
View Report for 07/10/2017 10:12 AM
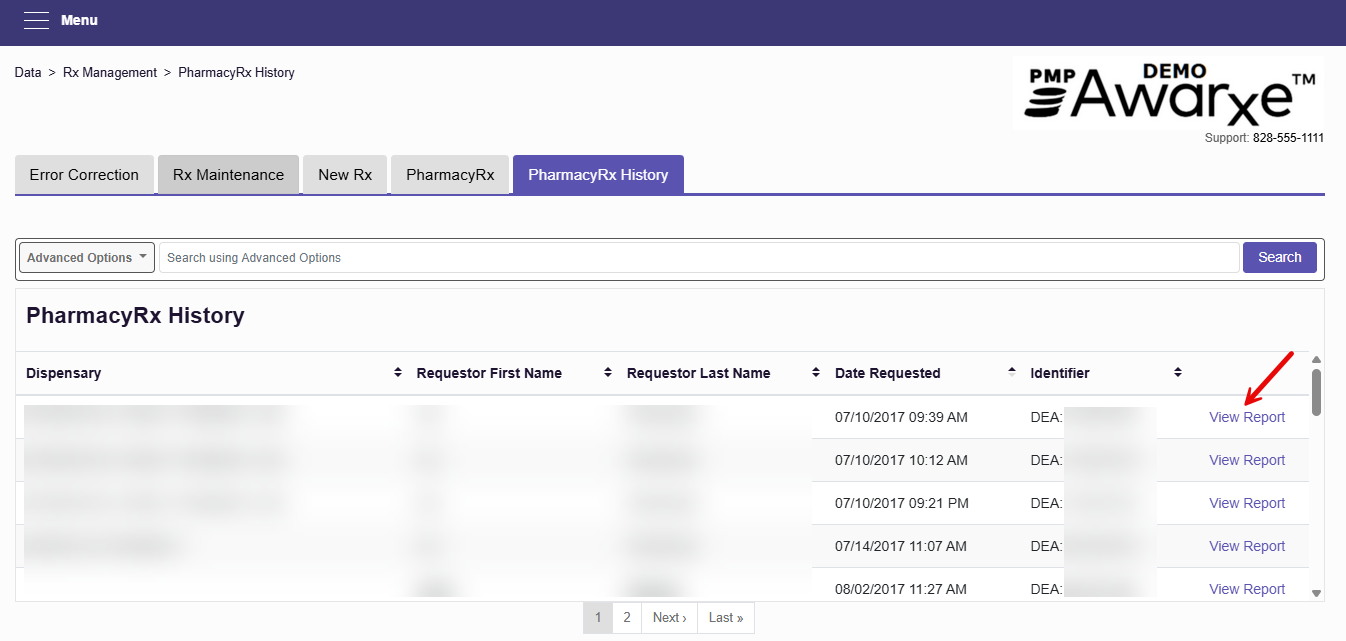coord(1247,460)
